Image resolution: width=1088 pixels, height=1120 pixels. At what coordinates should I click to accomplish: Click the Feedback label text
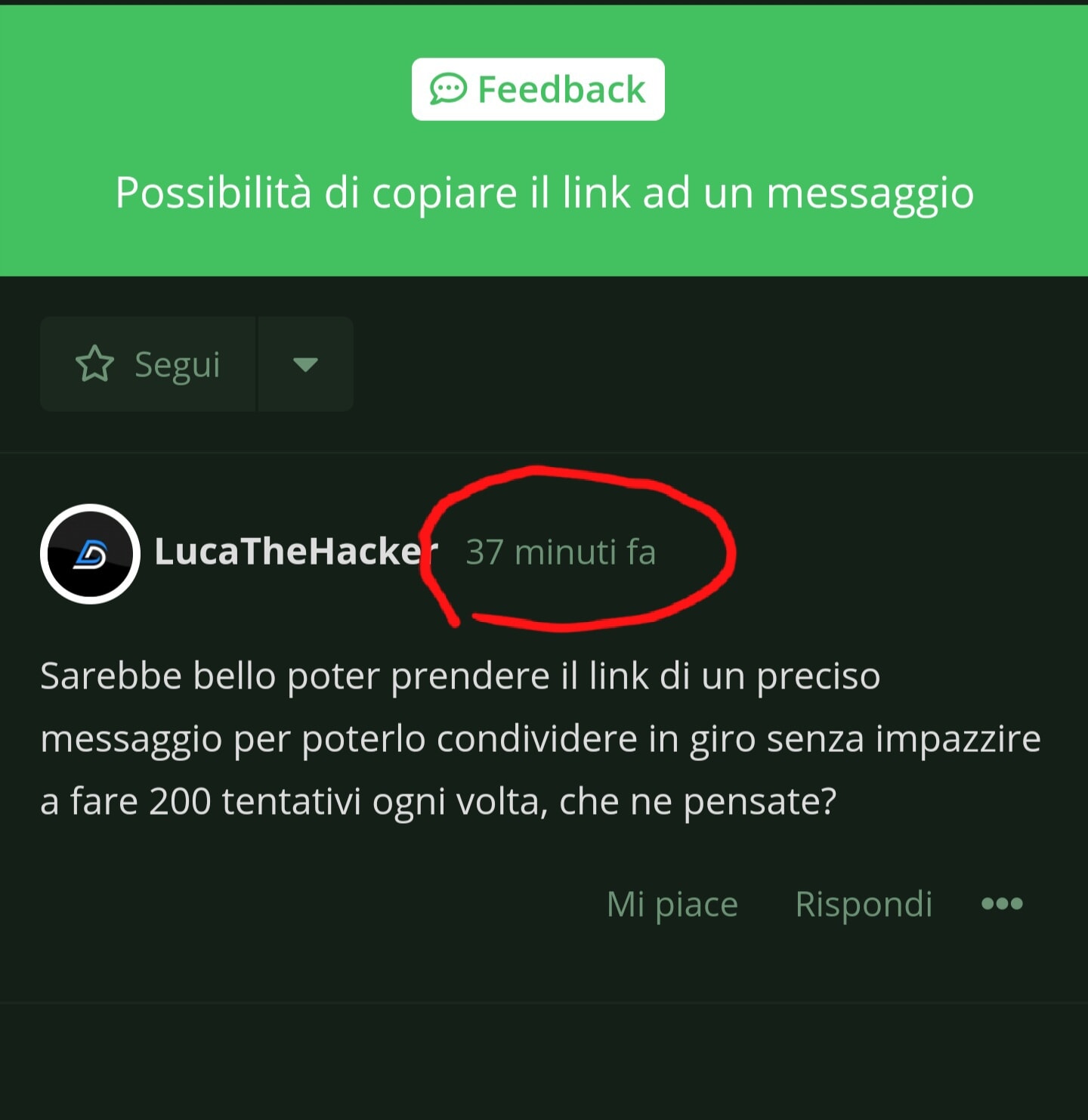click(x=561, y=89)
